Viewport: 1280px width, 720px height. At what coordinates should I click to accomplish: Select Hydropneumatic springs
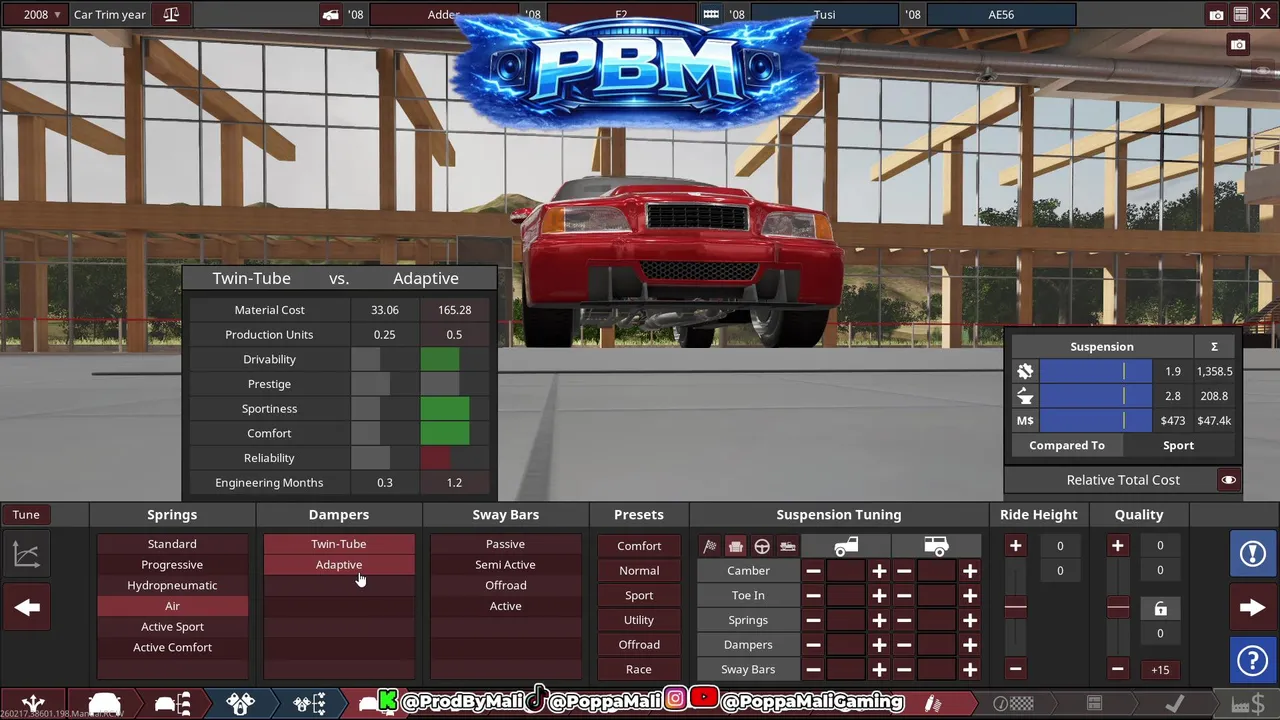click(x=172, y=585)
